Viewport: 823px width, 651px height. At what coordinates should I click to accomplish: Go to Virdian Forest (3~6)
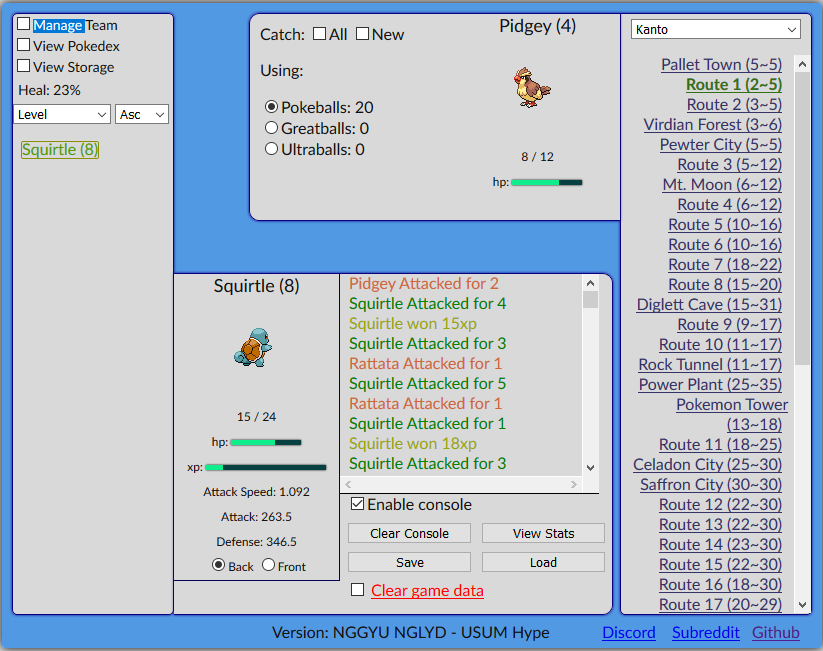[x=713, y=124]
